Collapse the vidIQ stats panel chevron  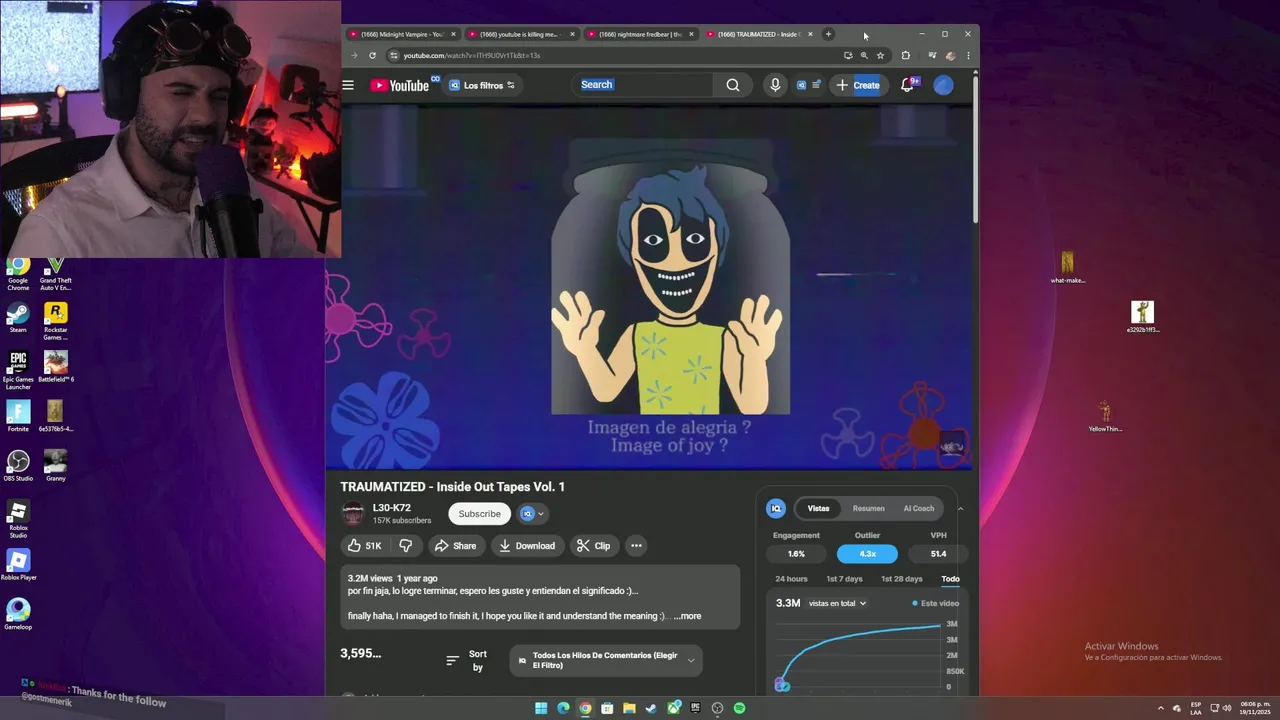[x=960, y=509]
